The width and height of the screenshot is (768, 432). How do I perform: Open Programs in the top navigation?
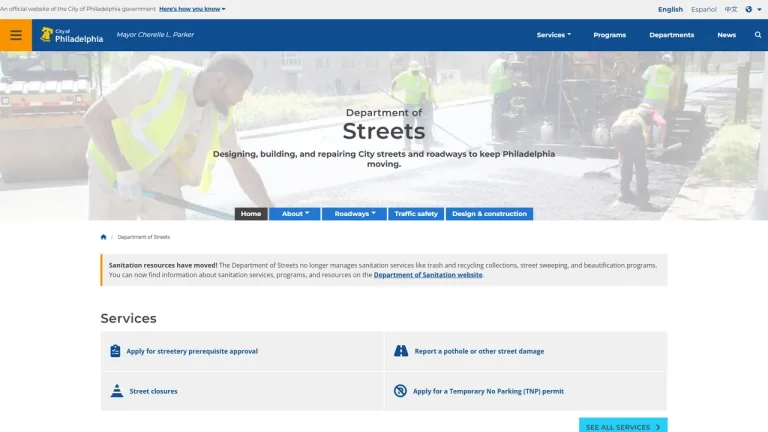pyautogui.click(x=609, y=35)
